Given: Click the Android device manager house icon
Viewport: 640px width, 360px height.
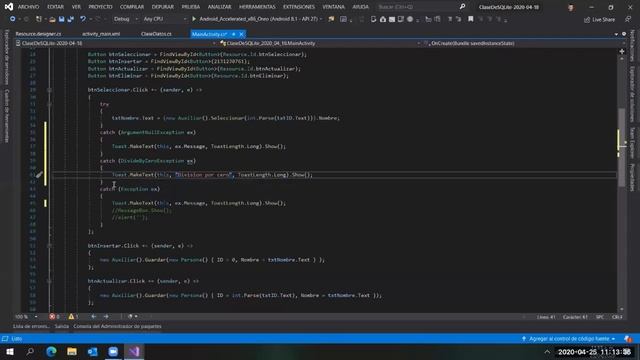Looking at the screenshot, I should pos(382,19).
